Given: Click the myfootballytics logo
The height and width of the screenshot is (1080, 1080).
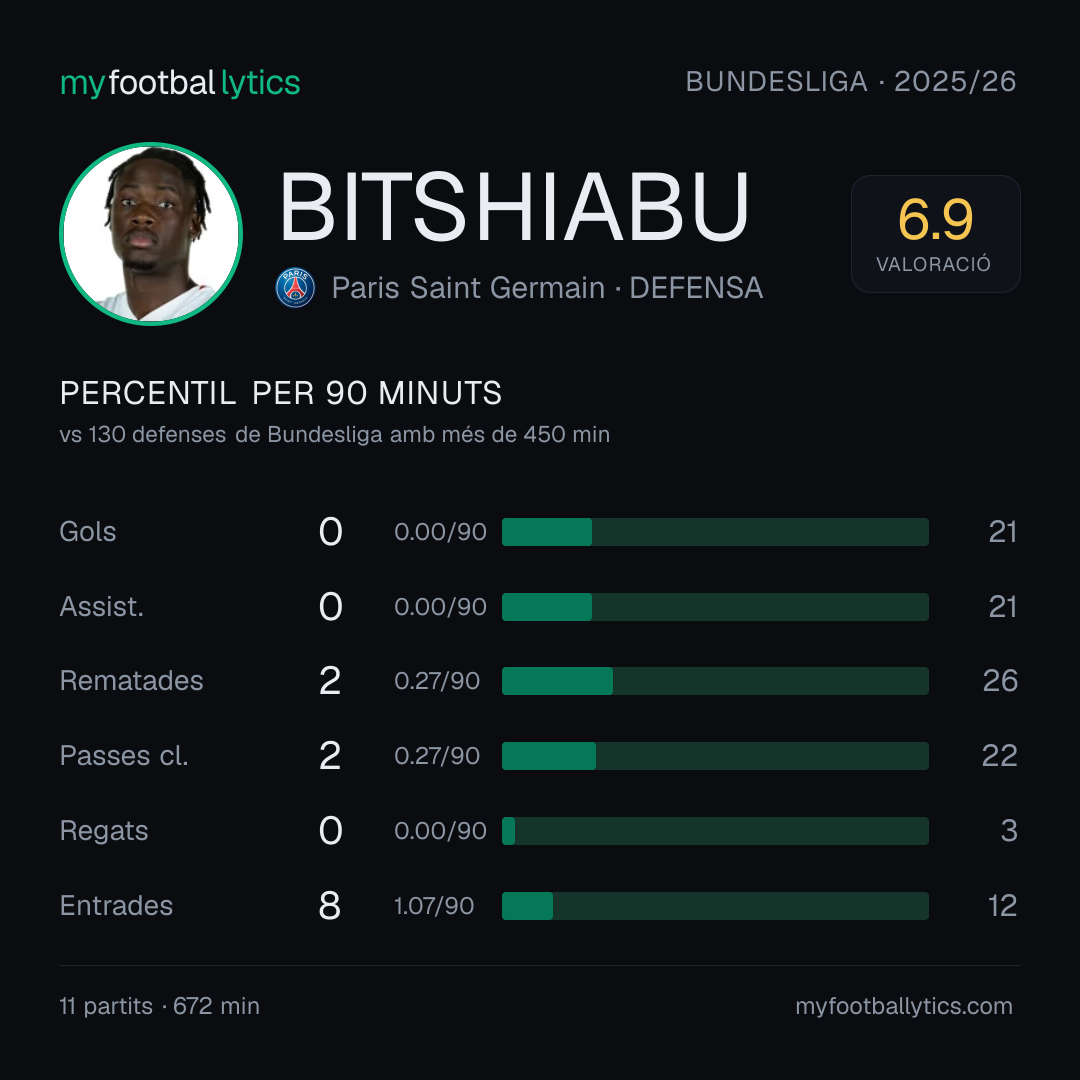Looking at the screenshot, I should (180, 83).
